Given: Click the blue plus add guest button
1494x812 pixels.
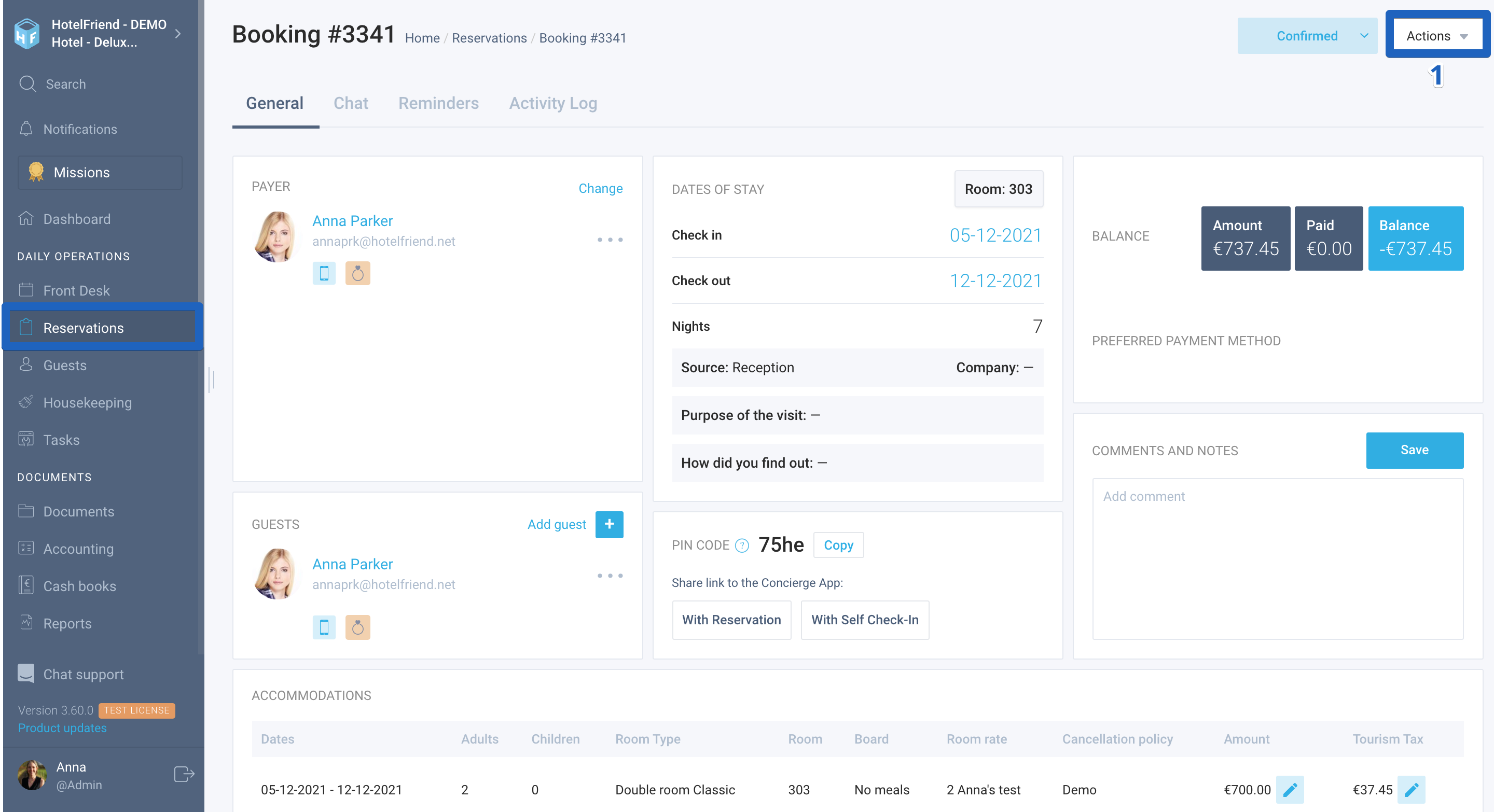Looking at the screenshot, I should click(610, 524).
